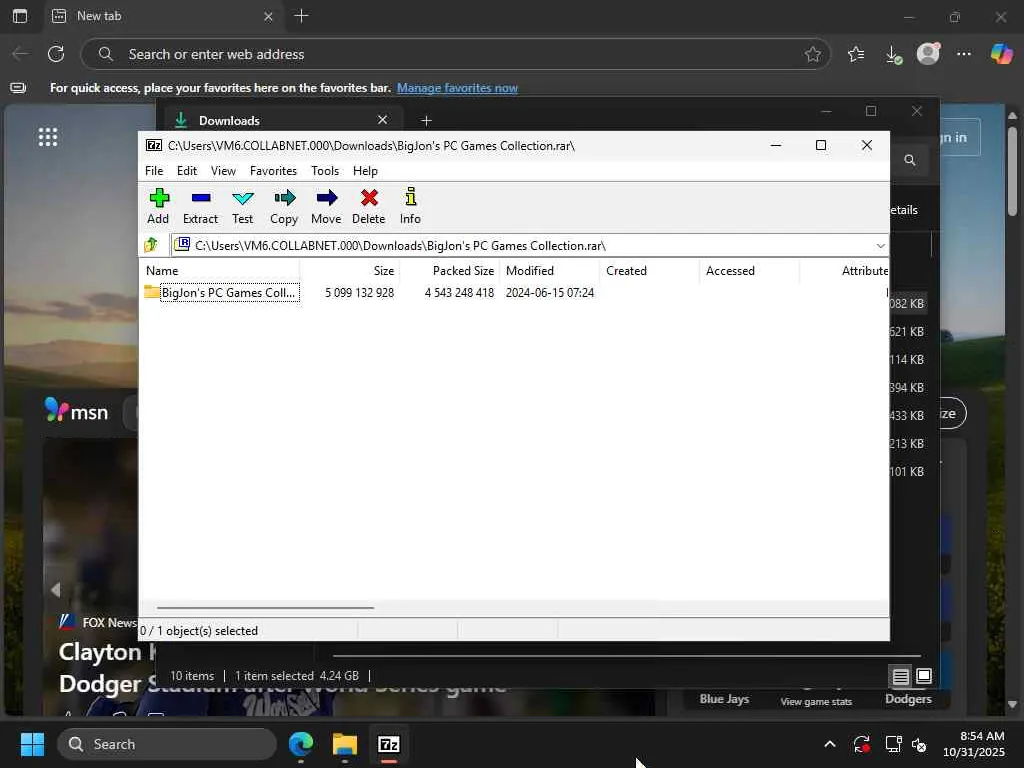Close the New tab in Edge
Screen dimensions: 1024x768
point(268,16)
